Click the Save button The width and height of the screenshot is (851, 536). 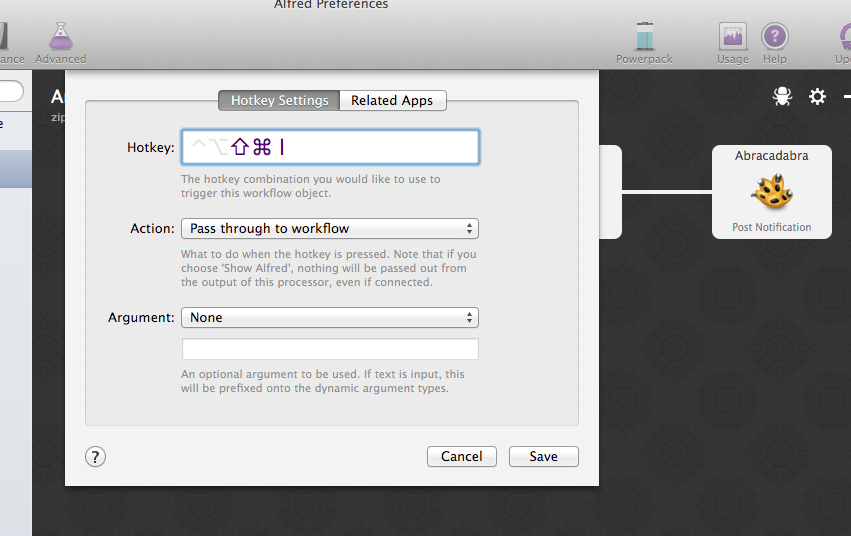[x=544, y=456]
